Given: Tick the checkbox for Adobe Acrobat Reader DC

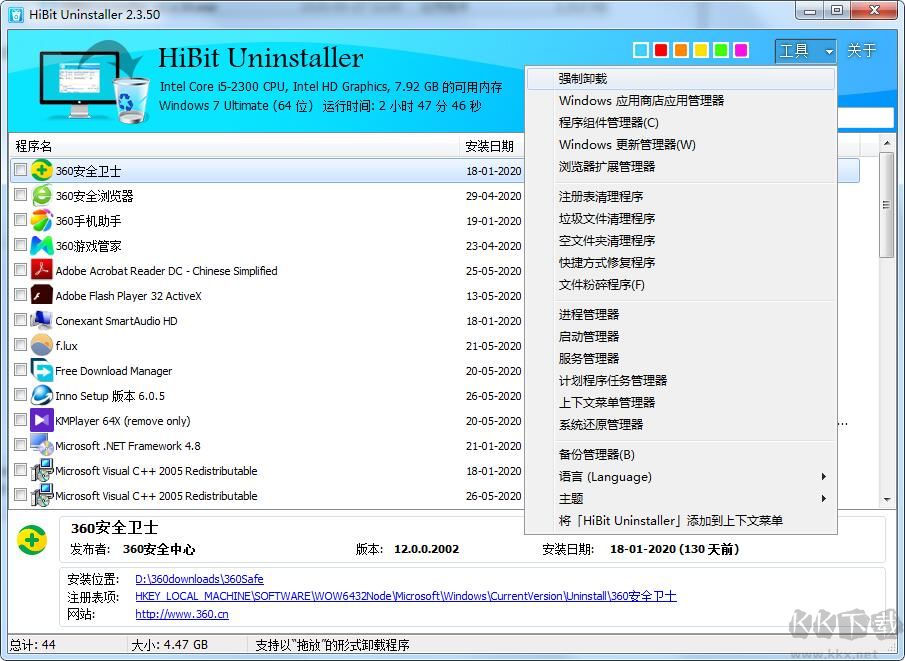Looking at the screenshot, I should (20, 270).
